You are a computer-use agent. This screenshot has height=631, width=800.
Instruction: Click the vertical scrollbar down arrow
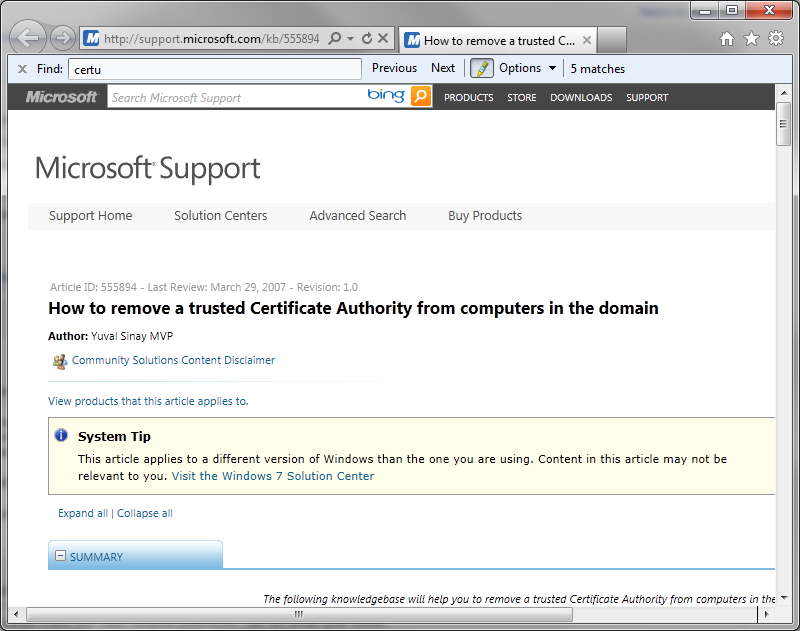783,598
